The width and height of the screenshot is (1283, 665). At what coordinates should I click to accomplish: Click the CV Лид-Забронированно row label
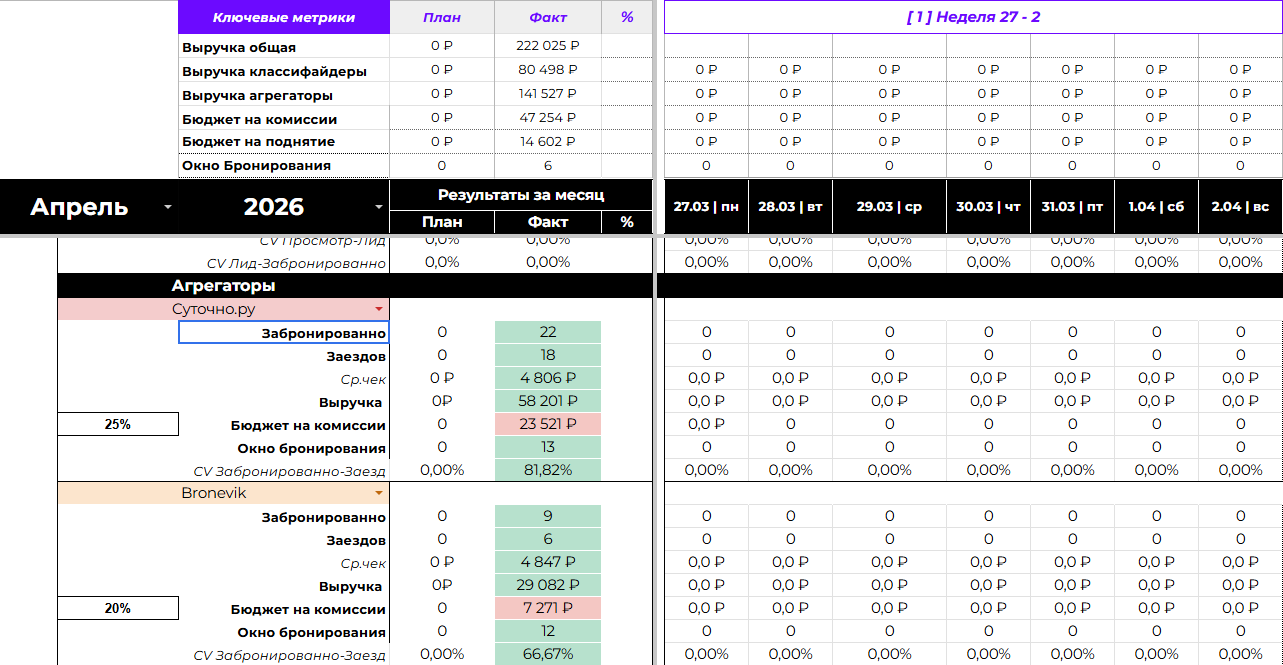(x=296, y=262)
